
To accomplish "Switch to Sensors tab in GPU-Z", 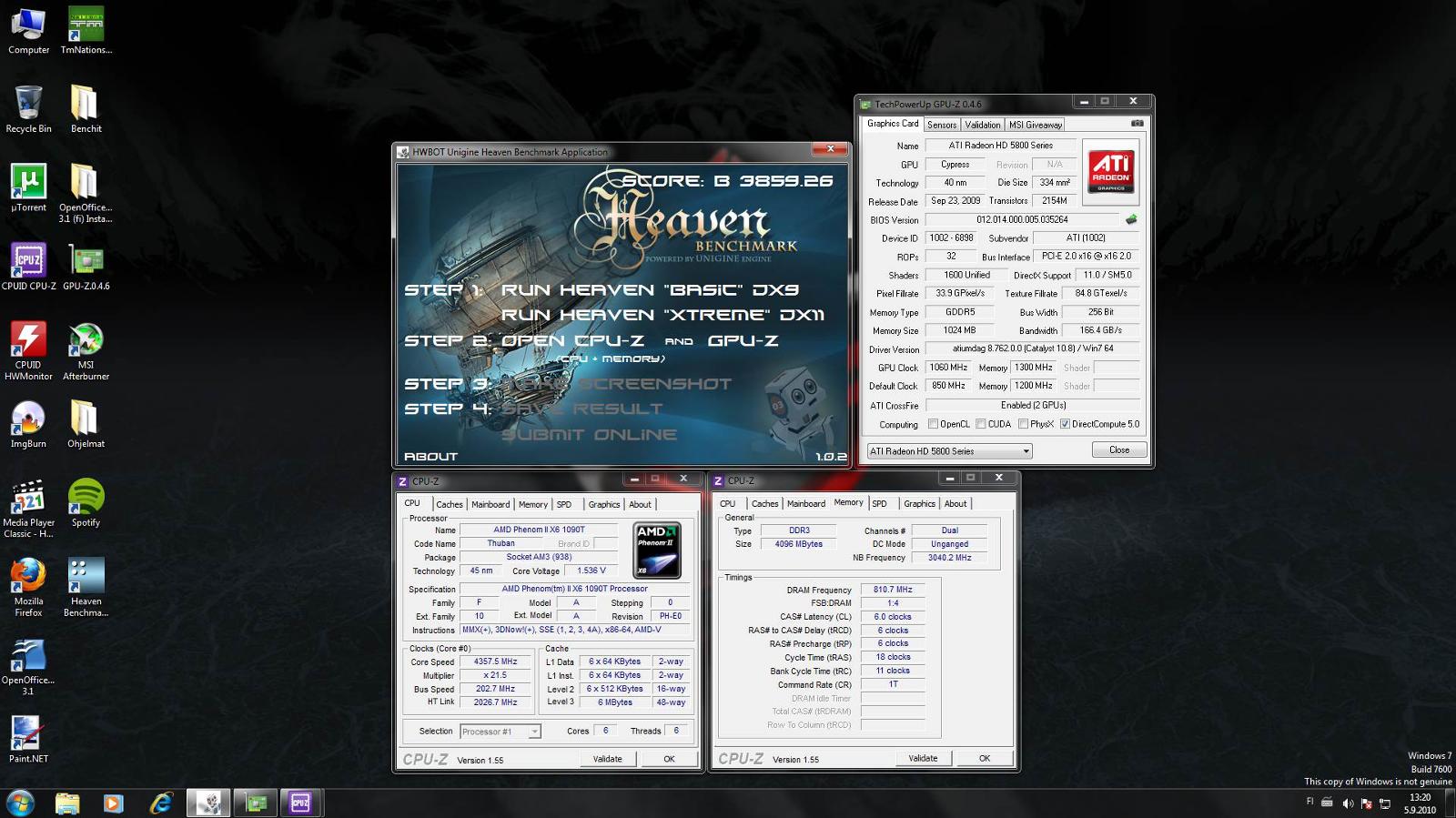I will click(x=942, y=125).
